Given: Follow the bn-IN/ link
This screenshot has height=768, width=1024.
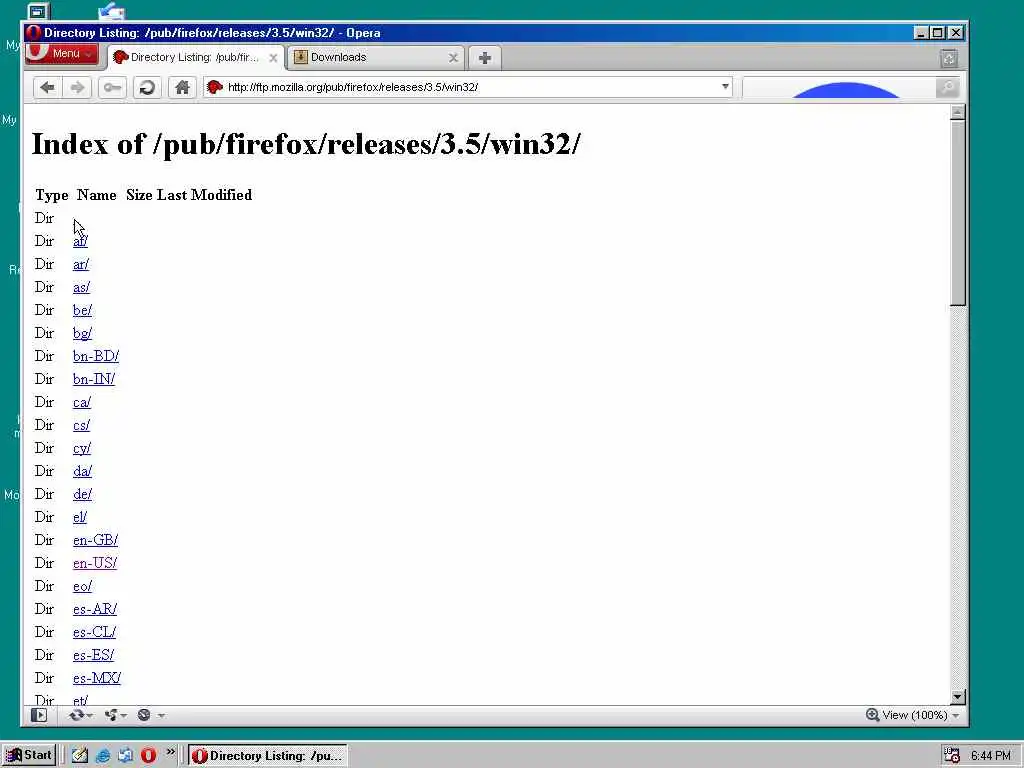Looking at the screenshot, I should (x=94, y=379).
